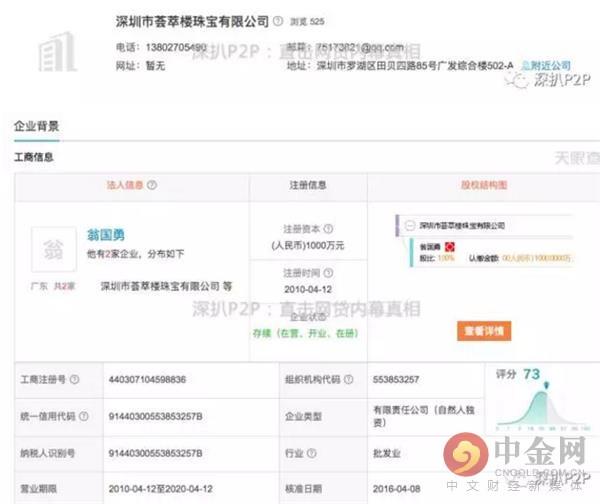Click industry value 批发业
Screen dimensions: 600x504
(387, 453)
